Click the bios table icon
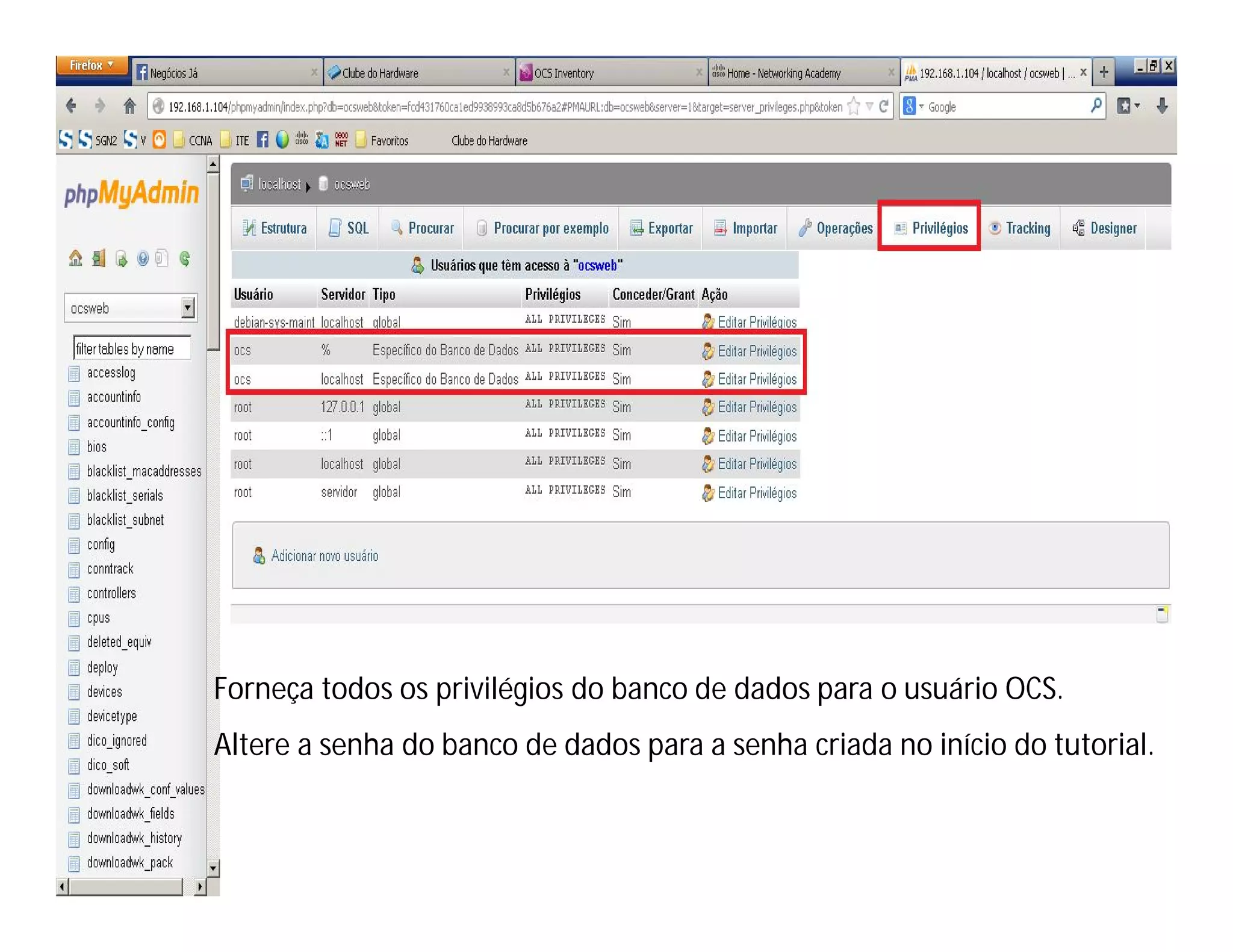Image resolution: width=1233 pixels, height=952 pixels. (x=74, y=447)
